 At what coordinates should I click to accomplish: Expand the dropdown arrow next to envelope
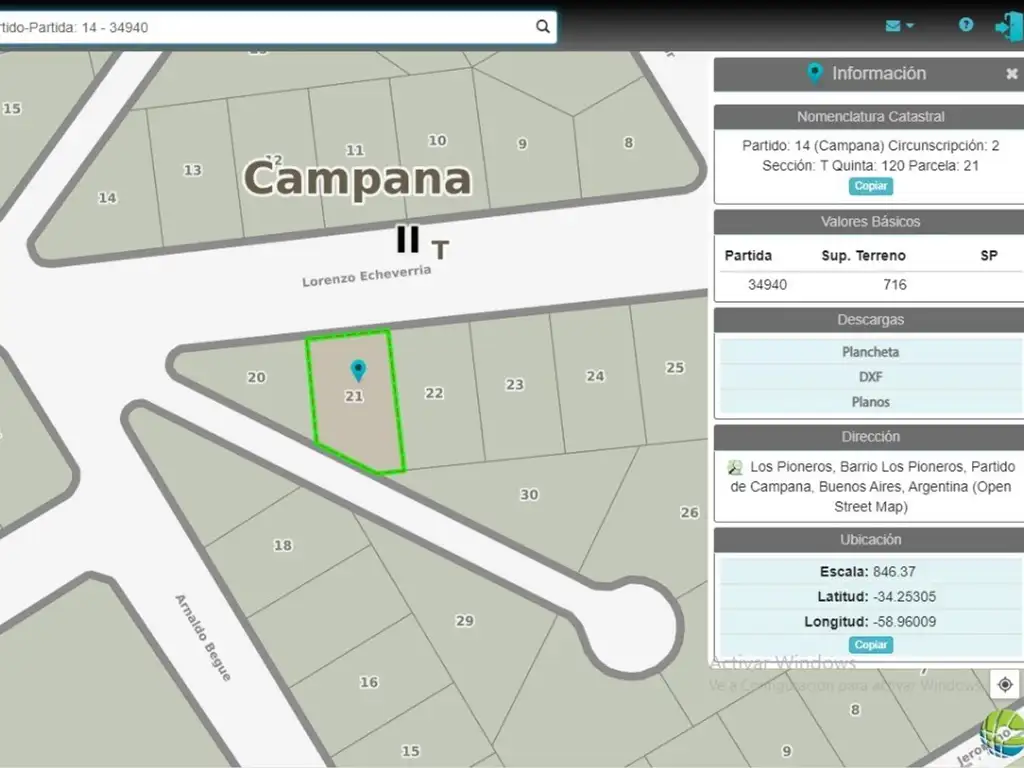(910, 26)
